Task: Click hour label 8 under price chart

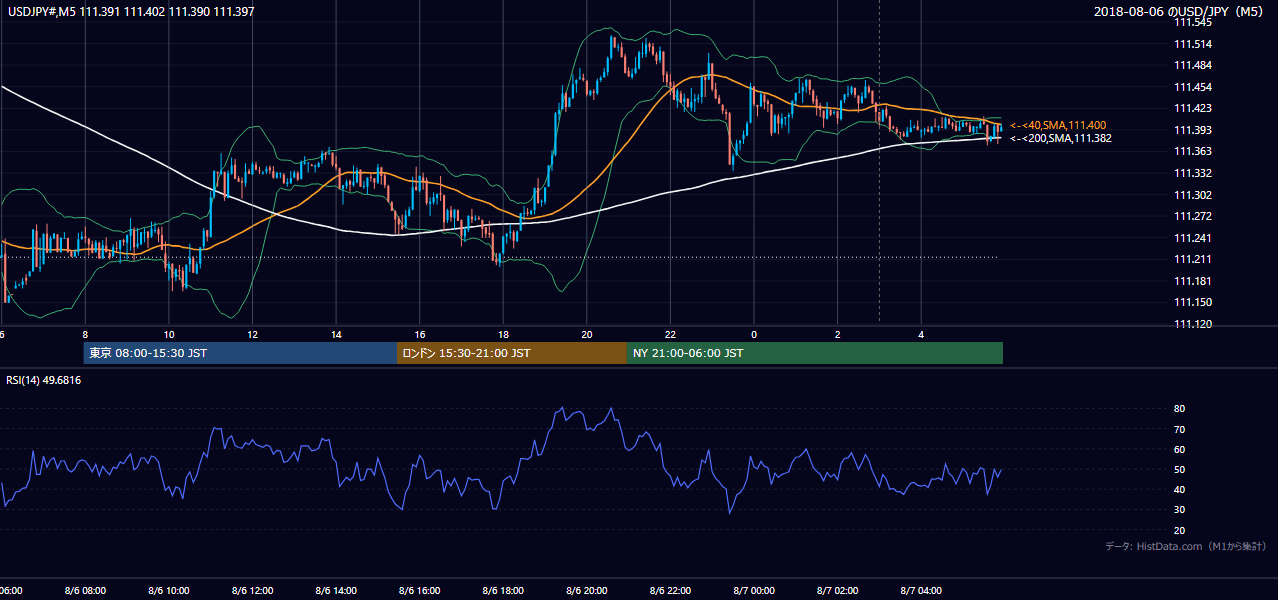Action: pos(85,334)
